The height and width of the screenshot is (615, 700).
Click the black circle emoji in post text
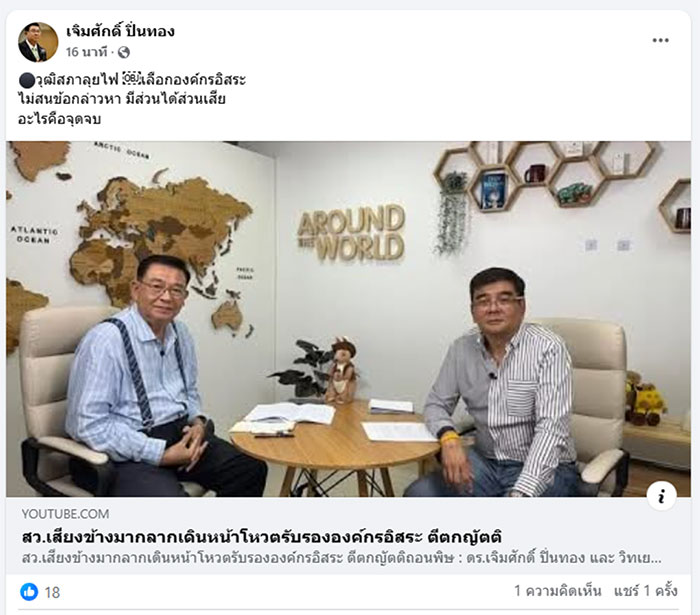26,80
